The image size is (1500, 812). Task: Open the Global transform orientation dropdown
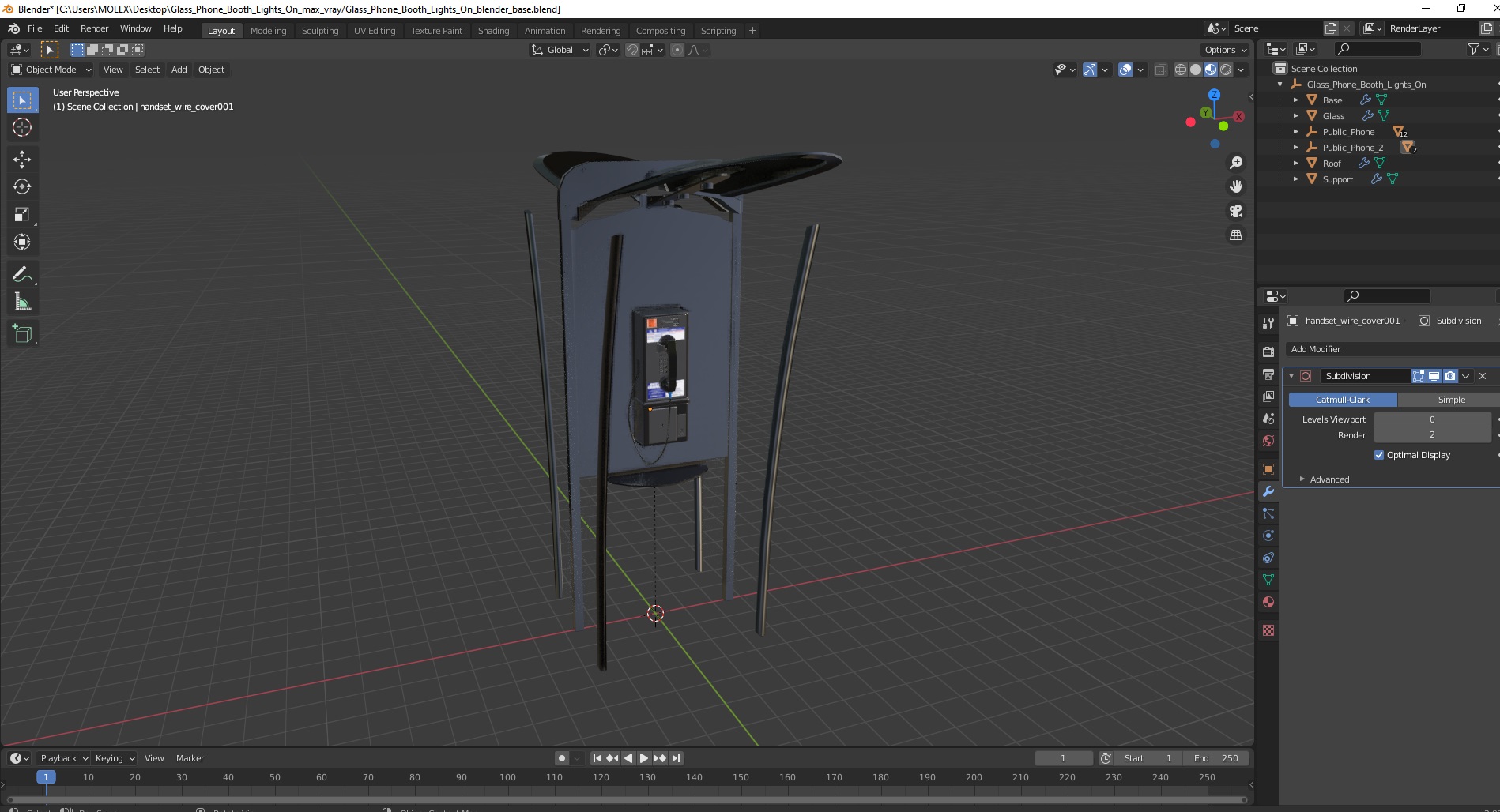pyautogui.click(x=560, y=50)
